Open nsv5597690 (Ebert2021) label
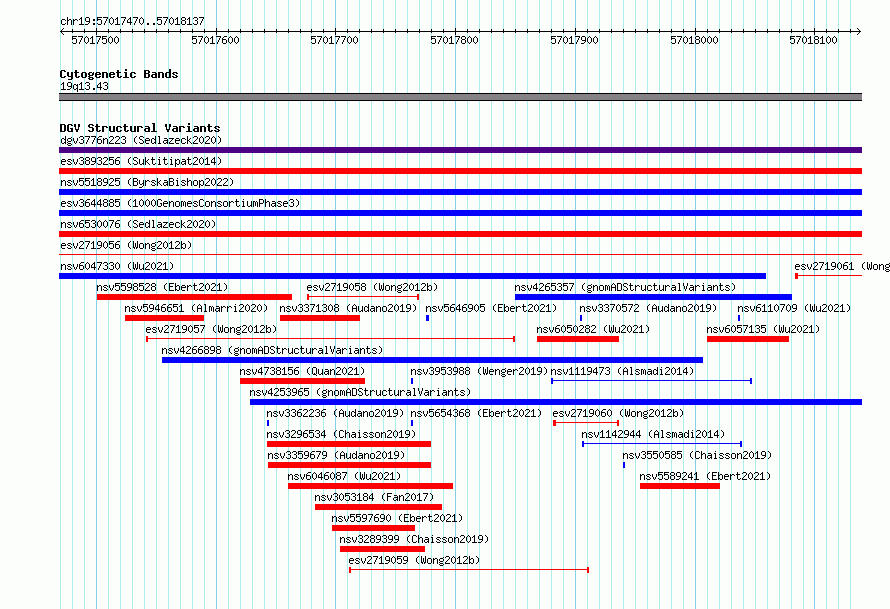 tap(397, 518)
